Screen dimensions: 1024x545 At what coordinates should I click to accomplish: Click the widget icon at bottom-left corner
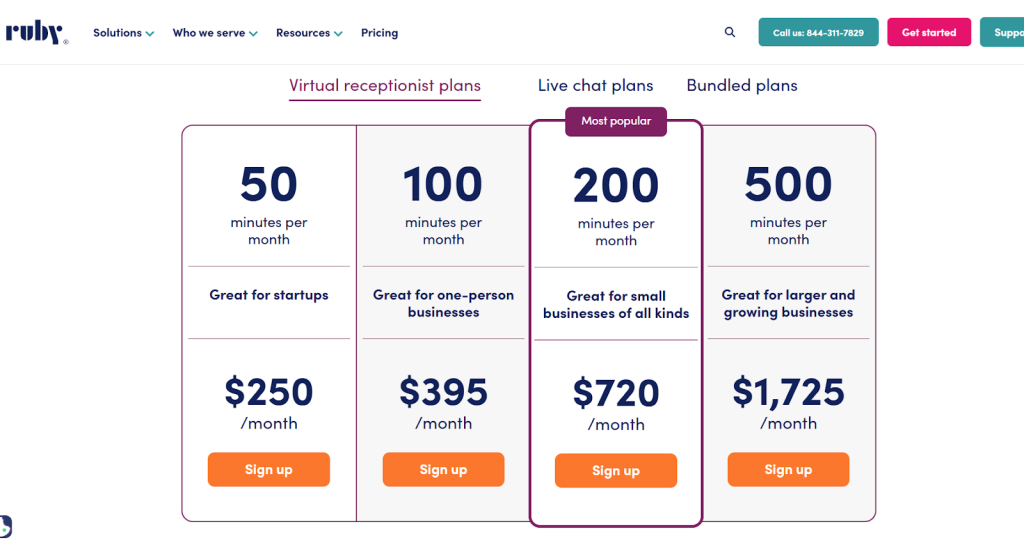point(5,527)
